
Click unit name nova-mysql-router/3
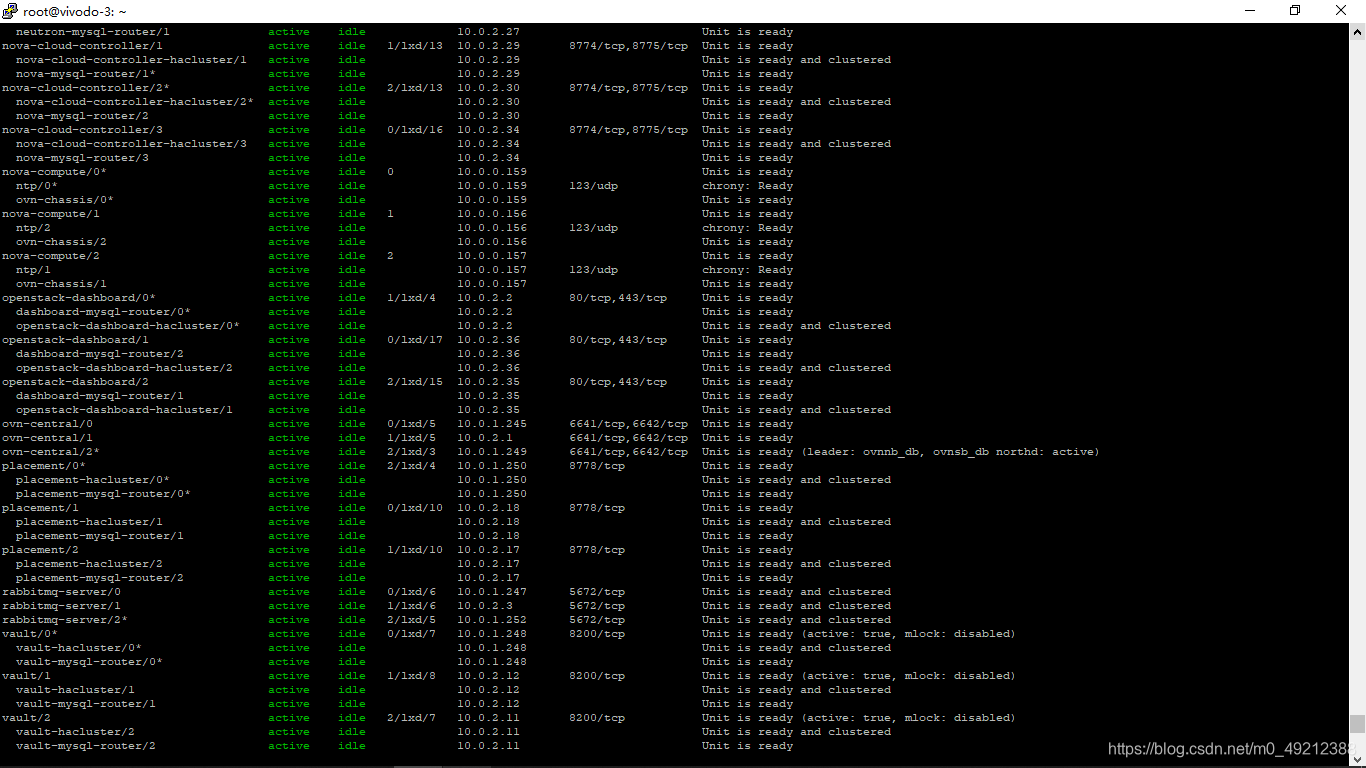[83, 158]
